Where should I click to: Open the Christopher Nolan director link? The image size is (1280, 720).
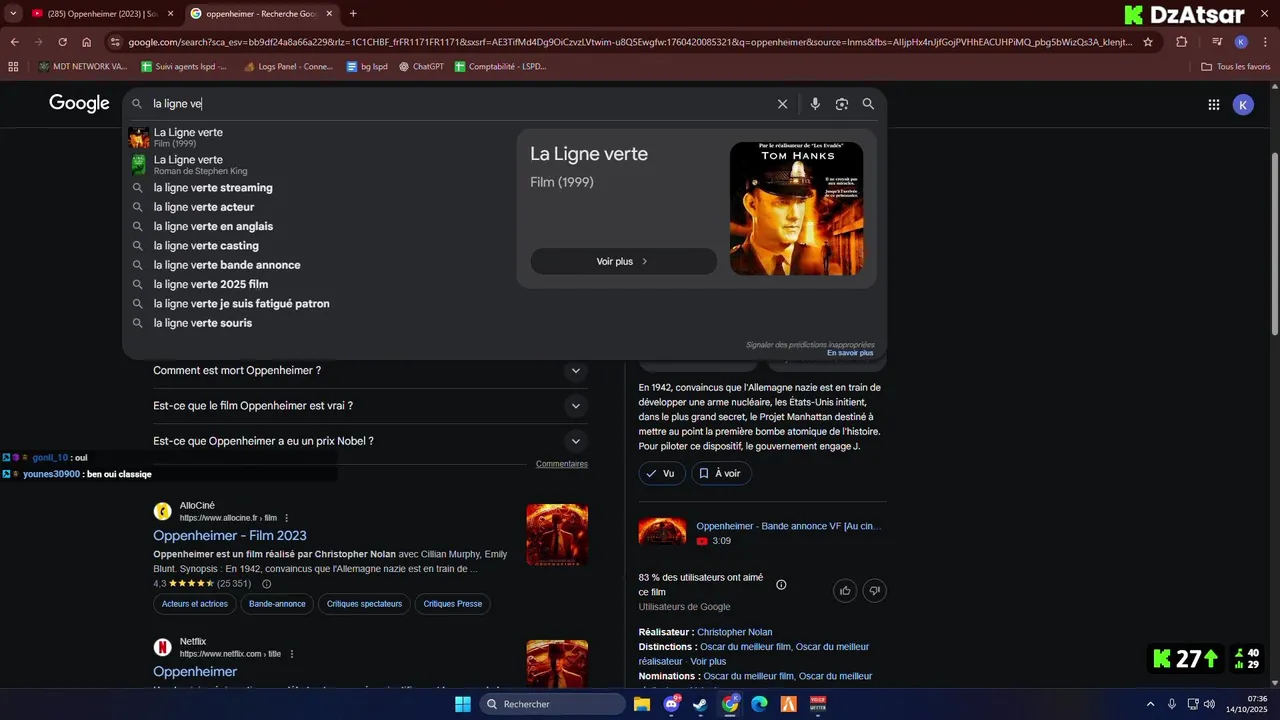coord(734,632)
